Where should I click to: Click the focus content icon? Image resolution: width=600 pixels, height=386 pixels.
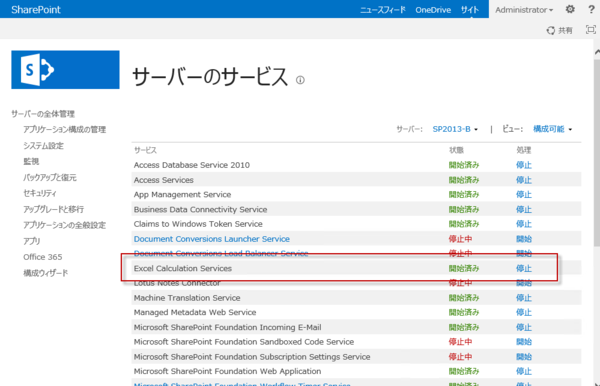pos(591,30)
